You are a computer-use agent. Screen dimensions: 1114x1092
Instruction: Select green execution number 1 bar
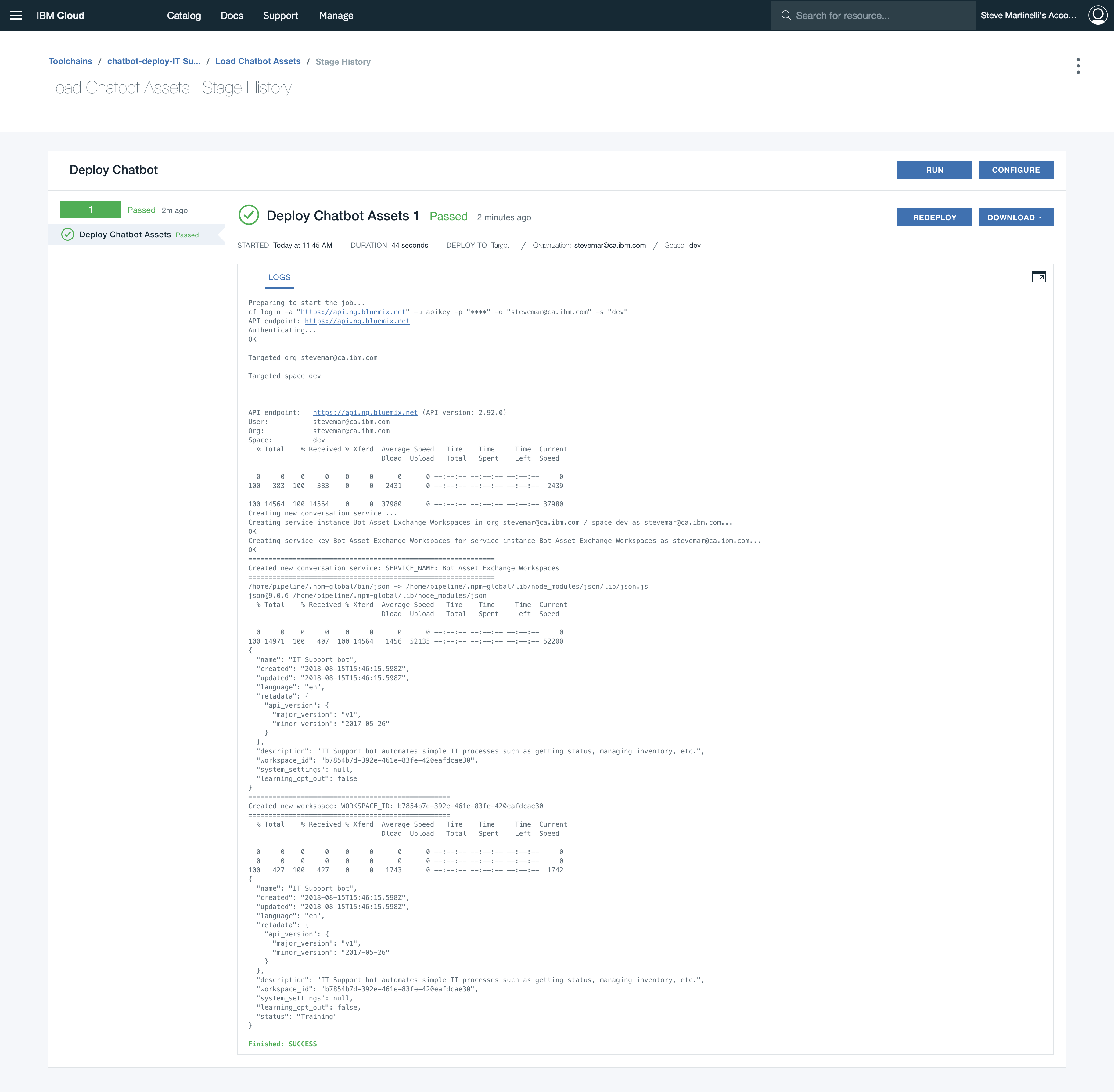click(91, 209)
